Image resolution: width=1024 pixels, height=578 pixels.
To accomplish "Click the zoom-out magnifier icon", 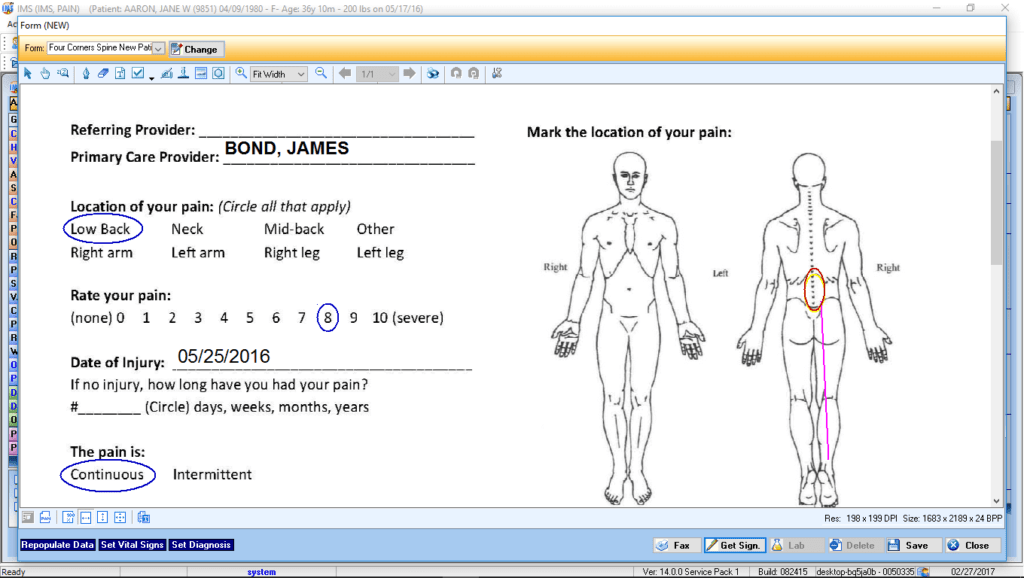I will tap(320, 73).
